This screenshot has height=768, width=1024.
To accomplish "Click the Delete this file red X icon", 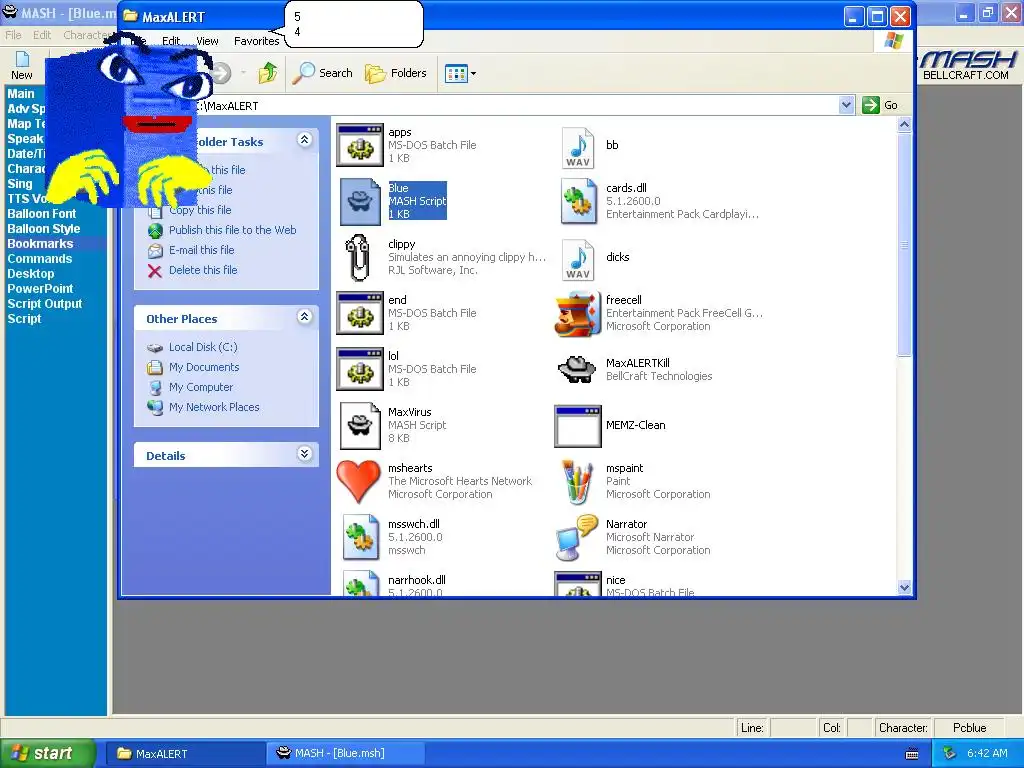I will click(x=155, y=271).
